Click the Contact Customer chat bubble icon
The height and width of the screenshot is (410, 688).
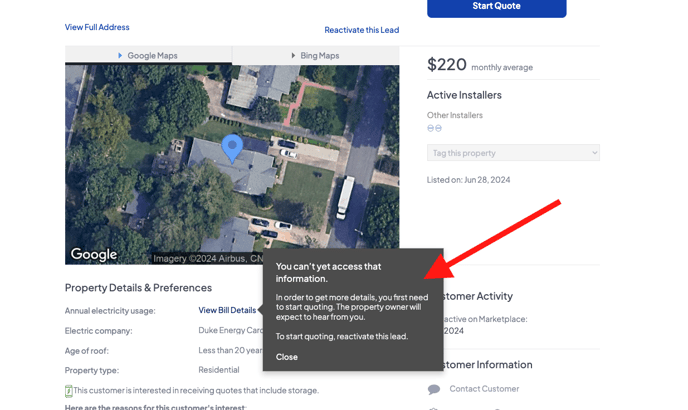(434, 389)
